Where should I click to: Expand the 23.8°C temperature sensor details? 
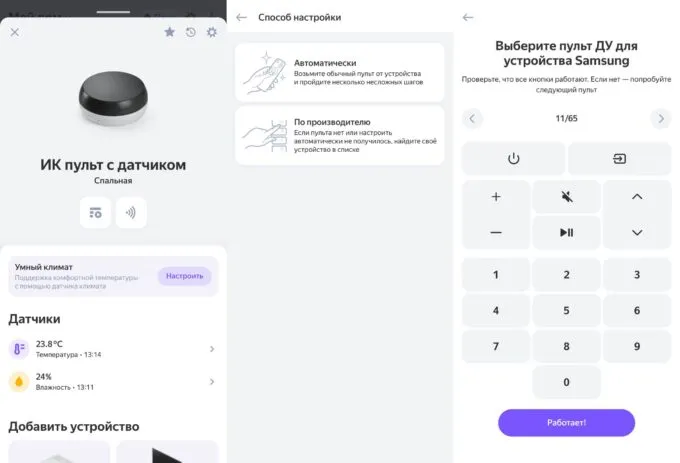[113, 349]
